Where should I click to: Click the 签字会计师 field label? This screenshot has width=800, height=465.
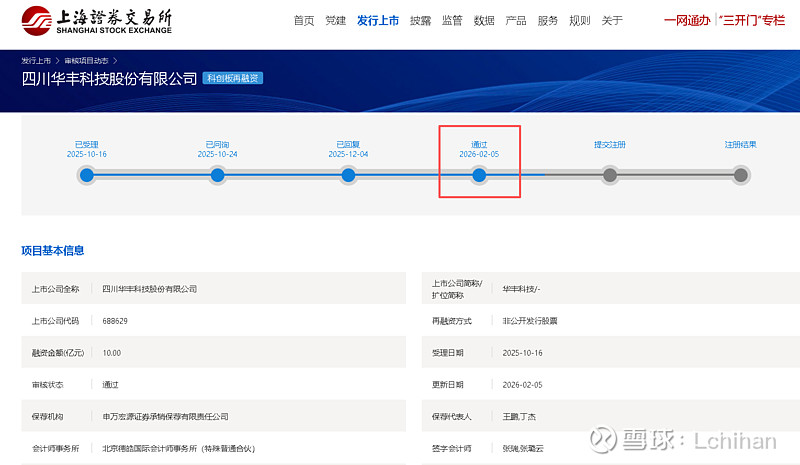pyautogui.click(x=452, y=449)
